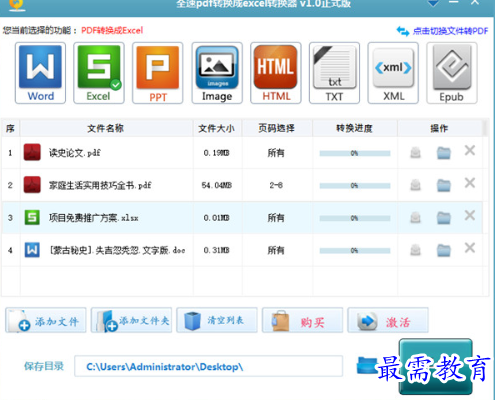
Task: Click progress bar of 读史论文.pdf
Action: point(355,153)
